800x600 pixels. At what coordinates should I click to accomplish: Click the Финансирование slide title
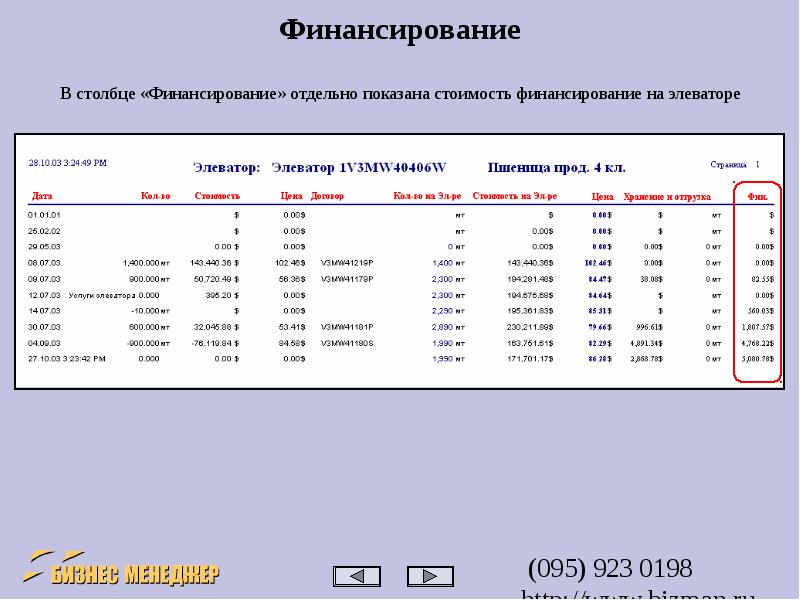(399, 30)
